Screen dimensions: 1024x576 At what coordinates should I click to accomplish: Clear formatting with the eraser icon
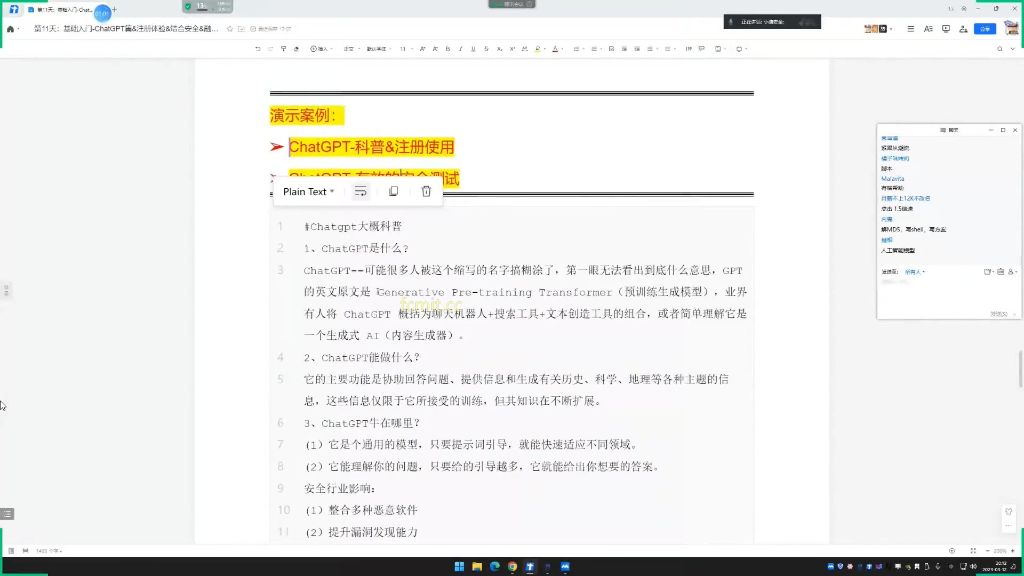(296, 49)
